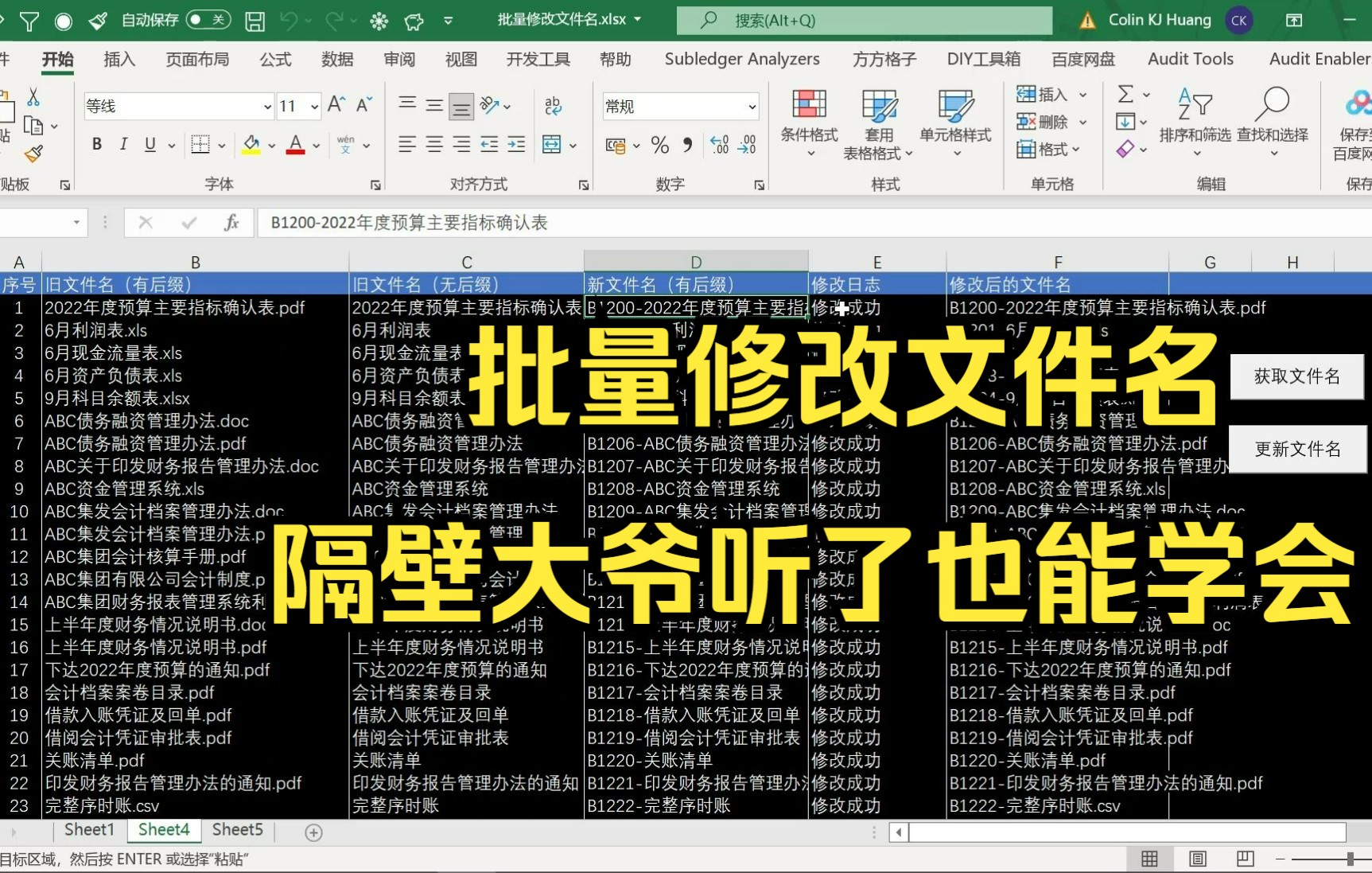Adjust the zoom slider in status bar
Image resolution: width=1372 pixels, height=873 pixels.
click(x=1350, y=859)
